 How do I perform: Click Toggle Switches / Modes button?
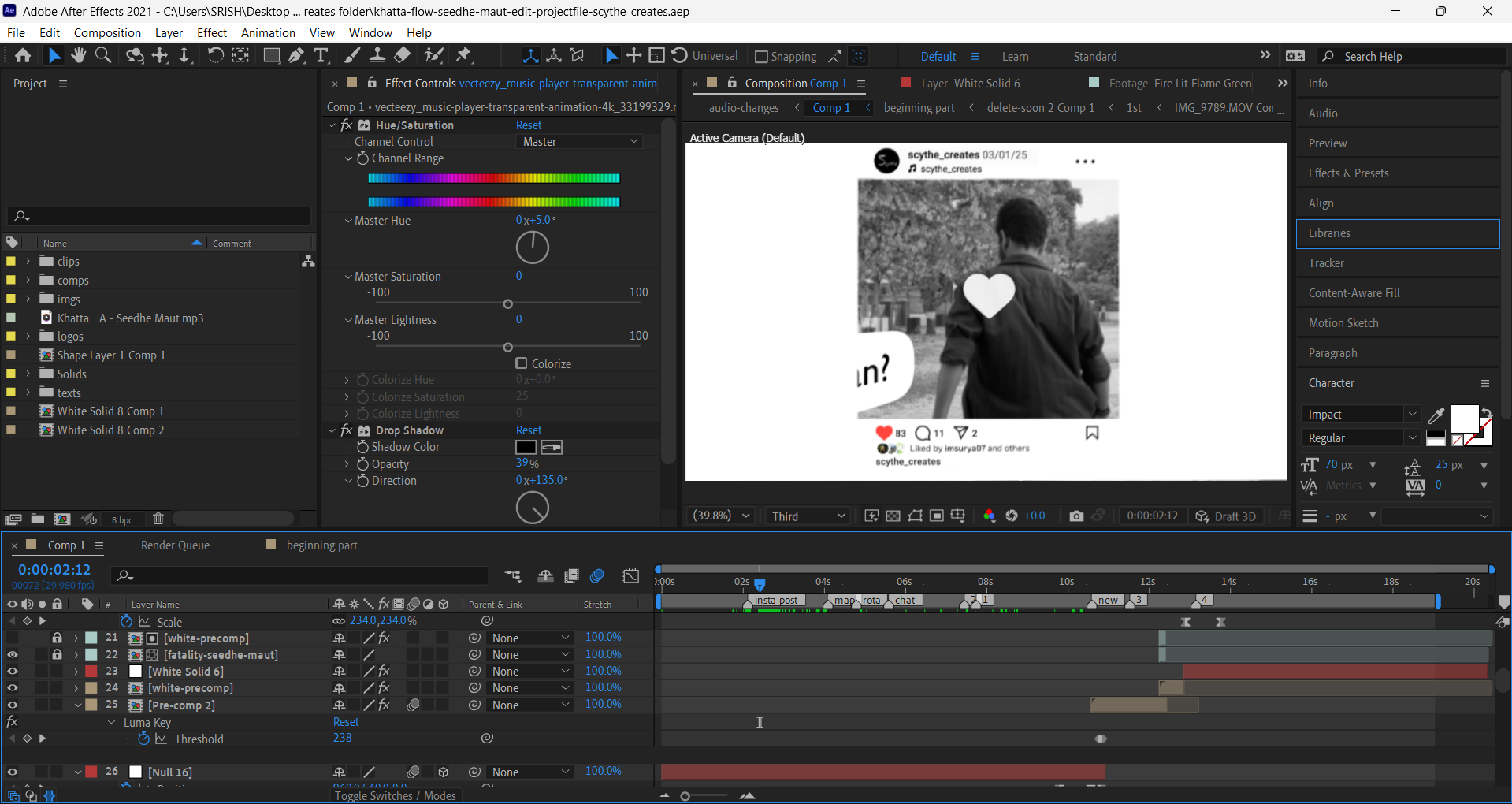coord(395,795)
